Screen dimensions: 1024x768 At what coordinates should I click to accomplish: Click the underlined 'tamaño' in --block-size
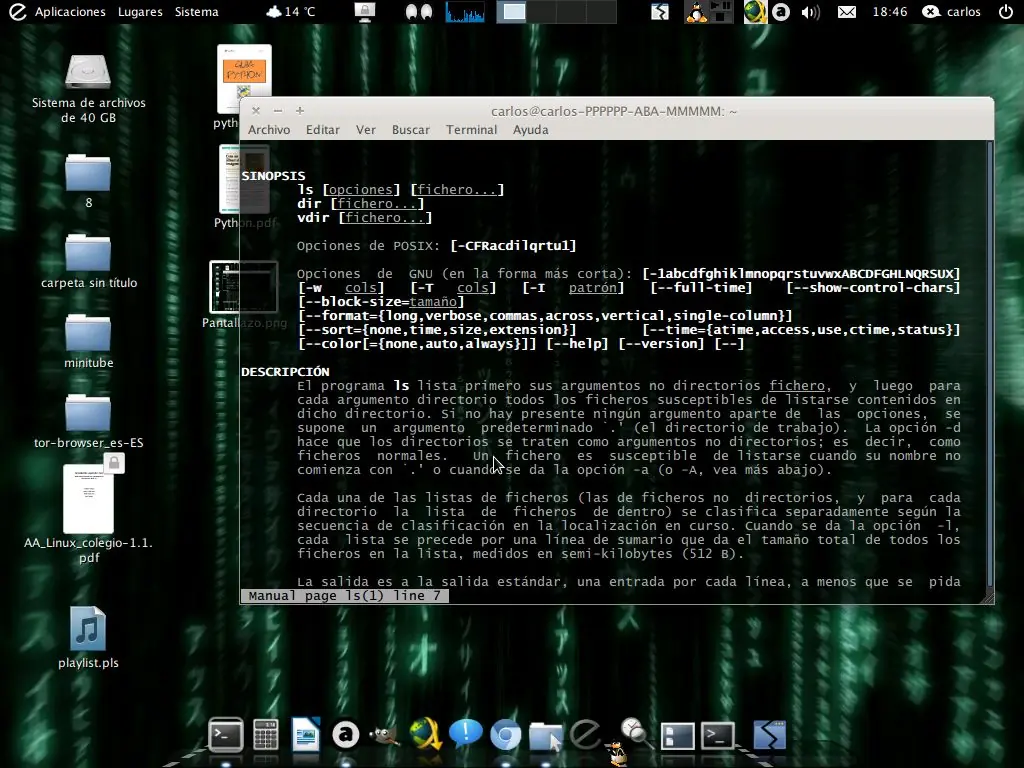[433, 302]
